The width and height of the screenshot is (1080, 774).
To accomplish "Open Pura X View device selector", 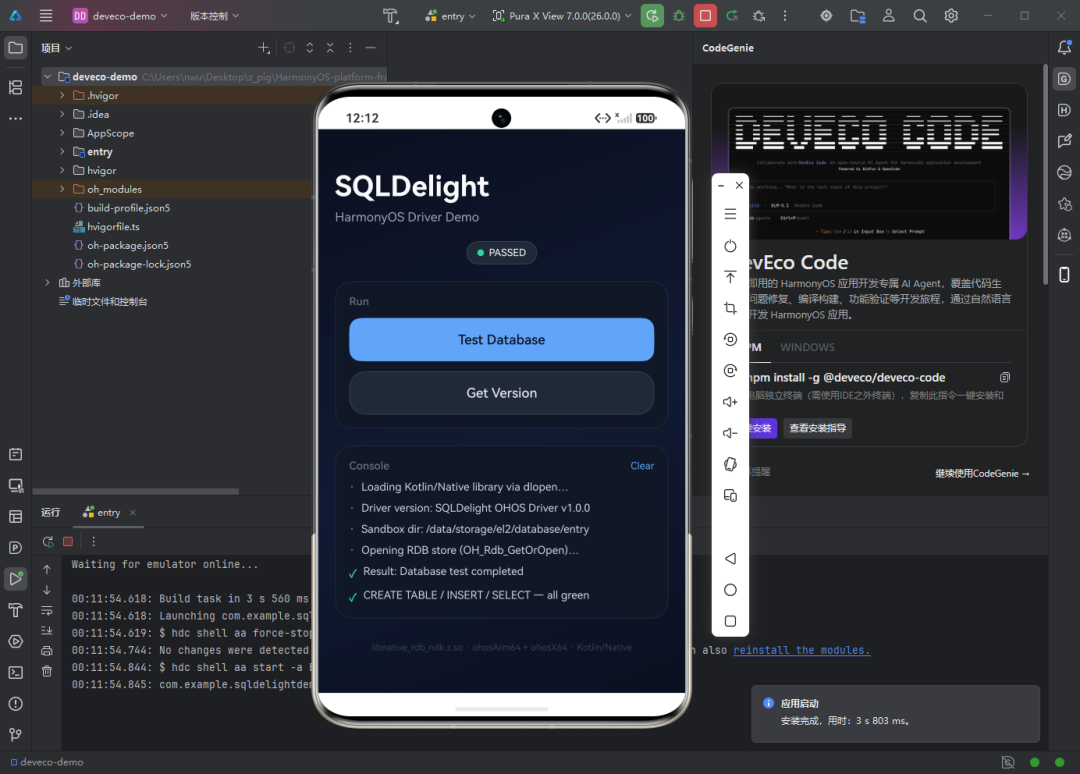I will tap(562, 16).
